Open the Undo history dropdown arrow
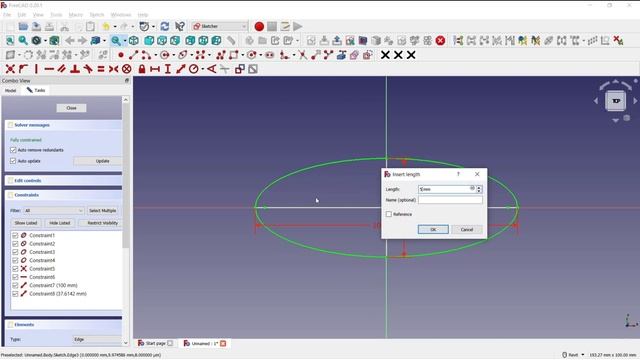The height and width of the screenshot is (360, 640). [115, 27]
